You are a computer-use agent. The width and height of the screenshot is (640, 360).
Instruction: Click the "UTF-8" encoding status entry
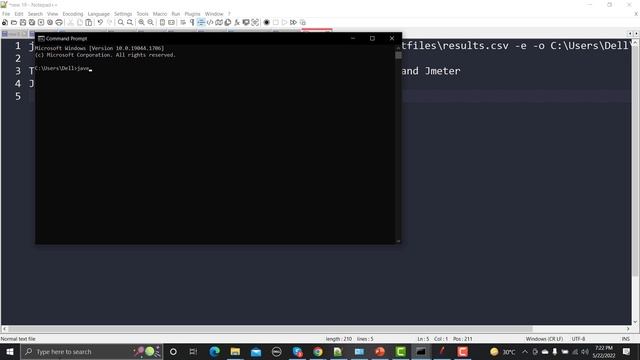(578, 339)
